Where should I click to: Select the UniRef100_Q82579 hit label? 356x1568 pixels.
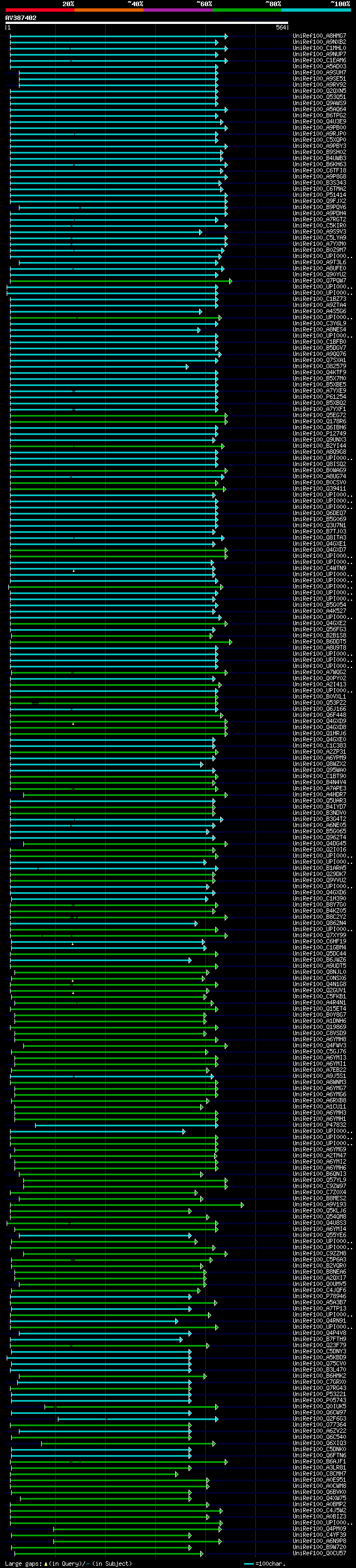click(319, 367)
